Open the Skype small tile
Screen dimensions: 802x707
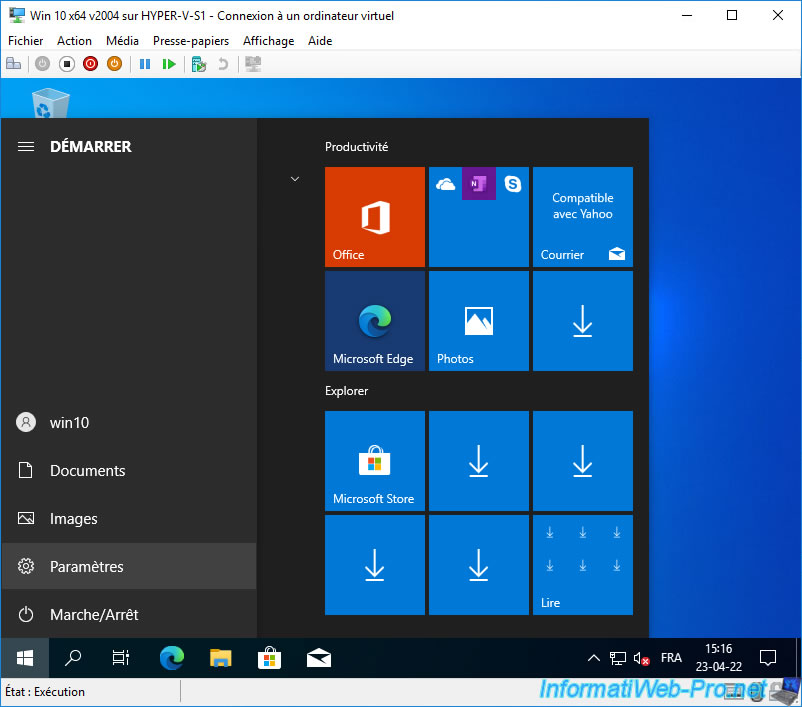(x=513, y=184)
